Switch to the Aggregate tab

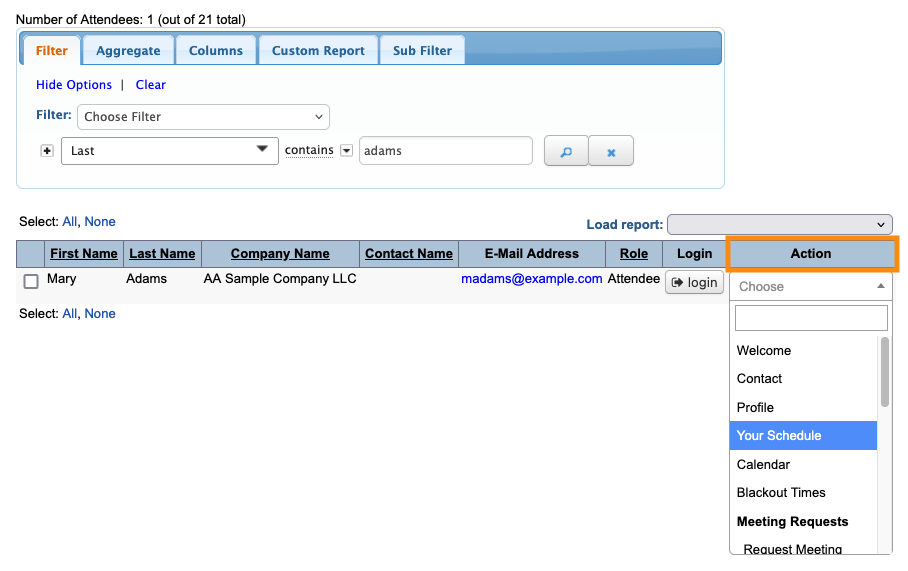(x=128, y=50)
